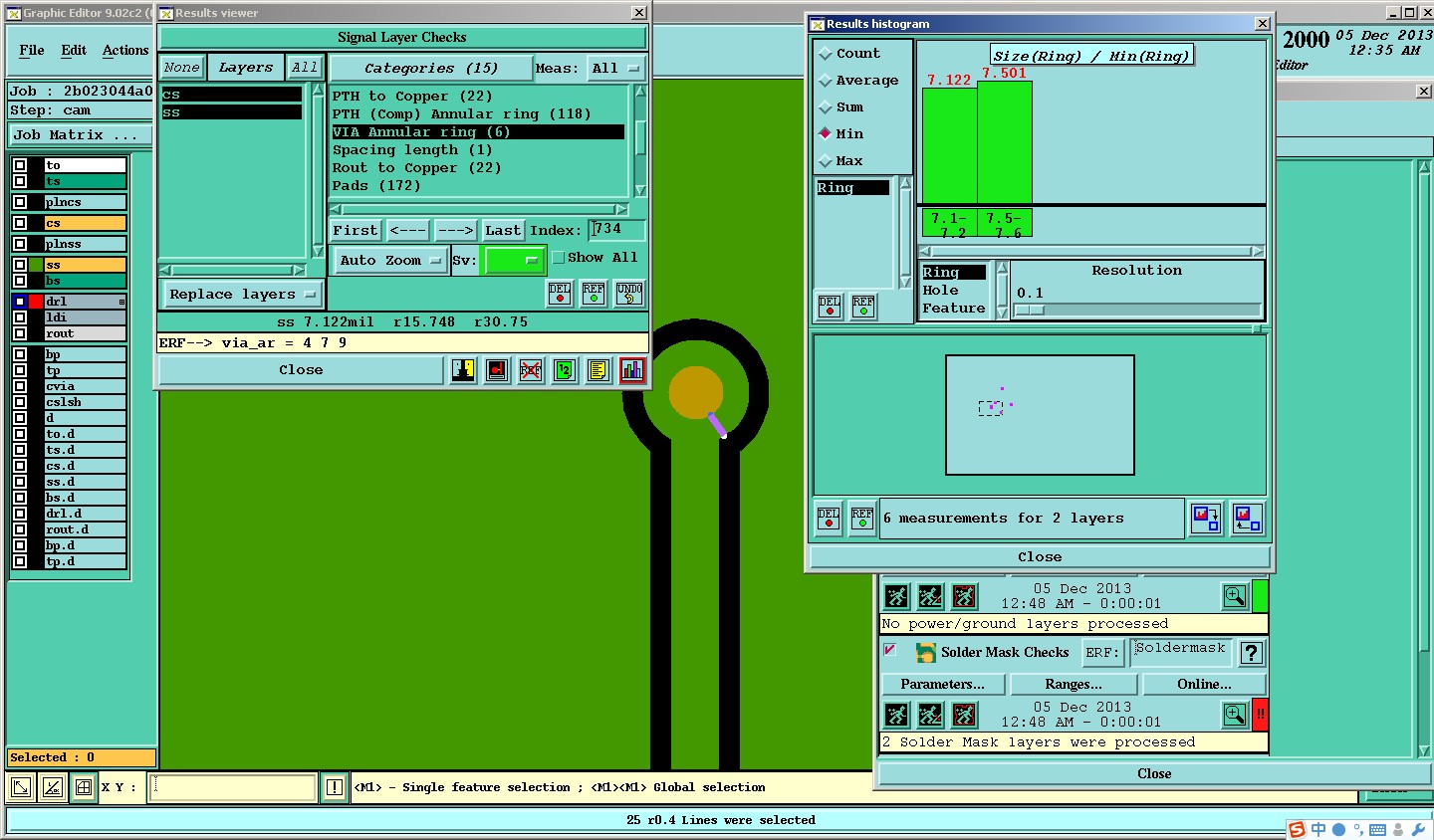
Task: Go to First result
Action: coord(356,230)
